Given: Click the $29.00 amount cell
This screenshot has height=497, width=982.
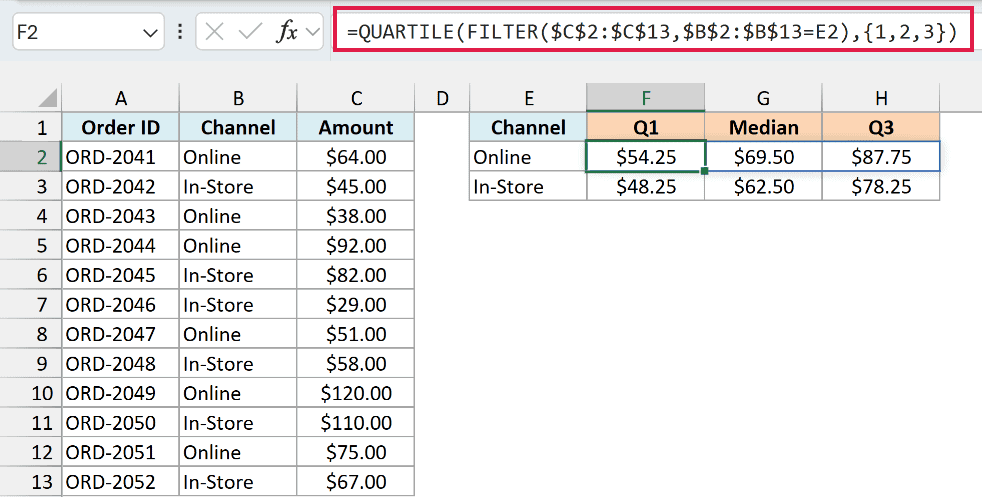Looking at the screenshot, I should 356,305.
